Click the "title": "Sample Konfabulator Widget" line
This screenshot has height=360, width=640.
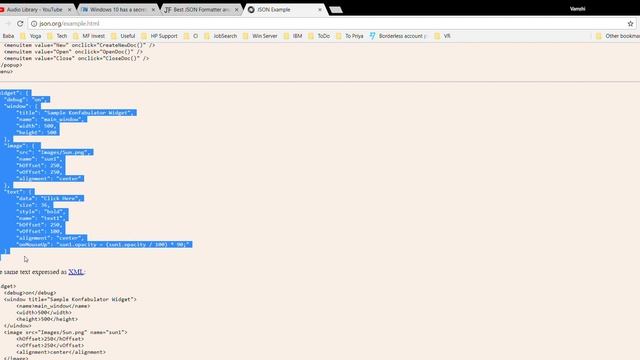pyautogui.click(x=76, y=113)
